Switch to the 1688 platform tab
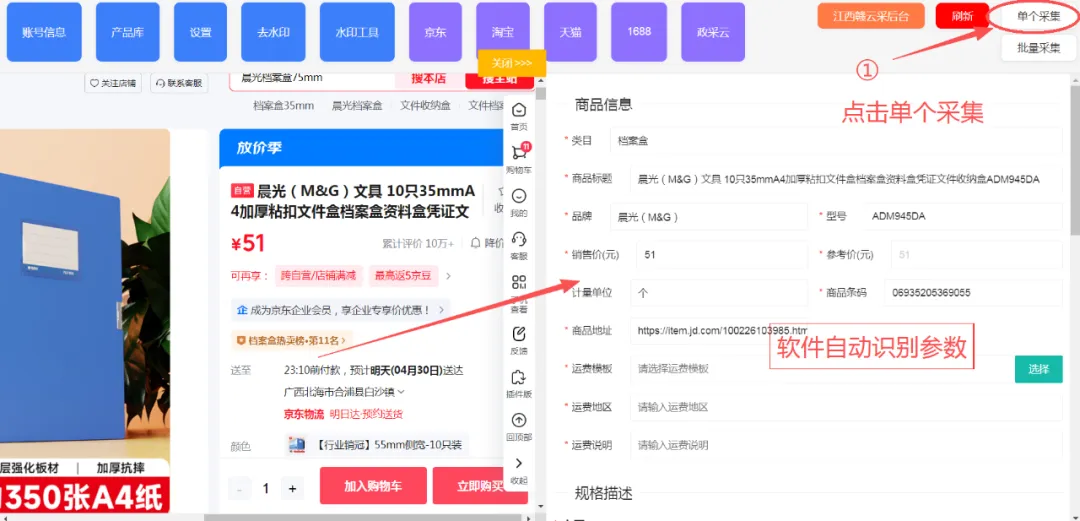This screenshot has width=1080, height=521. pos(639,32)
